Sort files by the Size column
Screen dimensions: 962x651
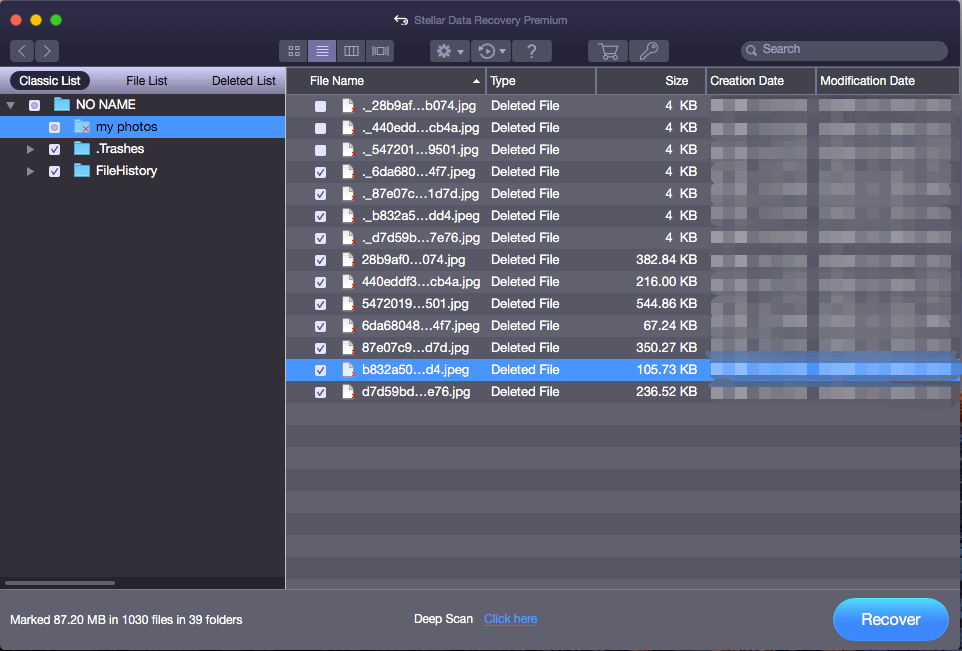click(x=650, y=81)
